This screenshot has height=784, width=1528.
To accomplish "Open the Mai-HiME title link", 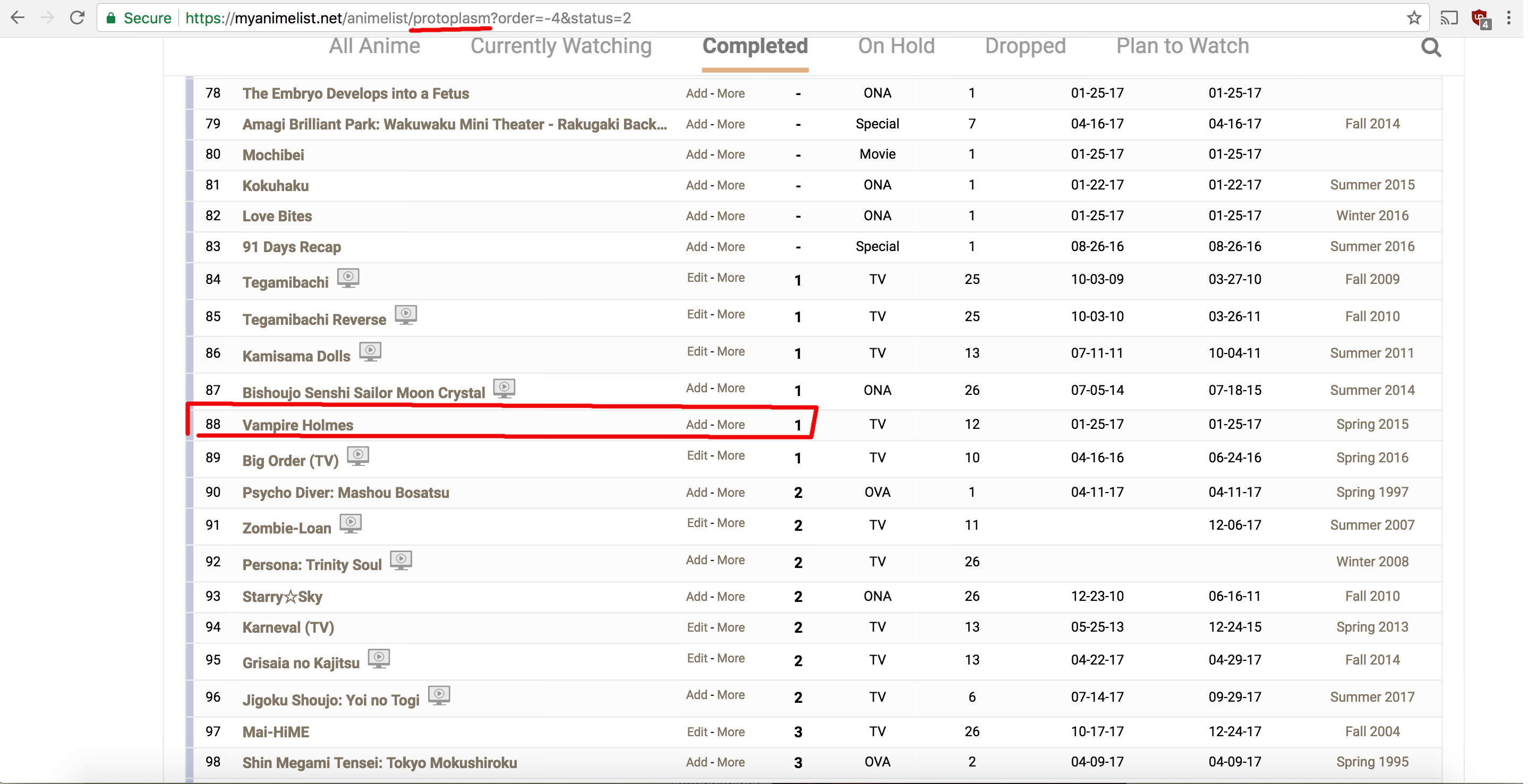I will [275, 733].
